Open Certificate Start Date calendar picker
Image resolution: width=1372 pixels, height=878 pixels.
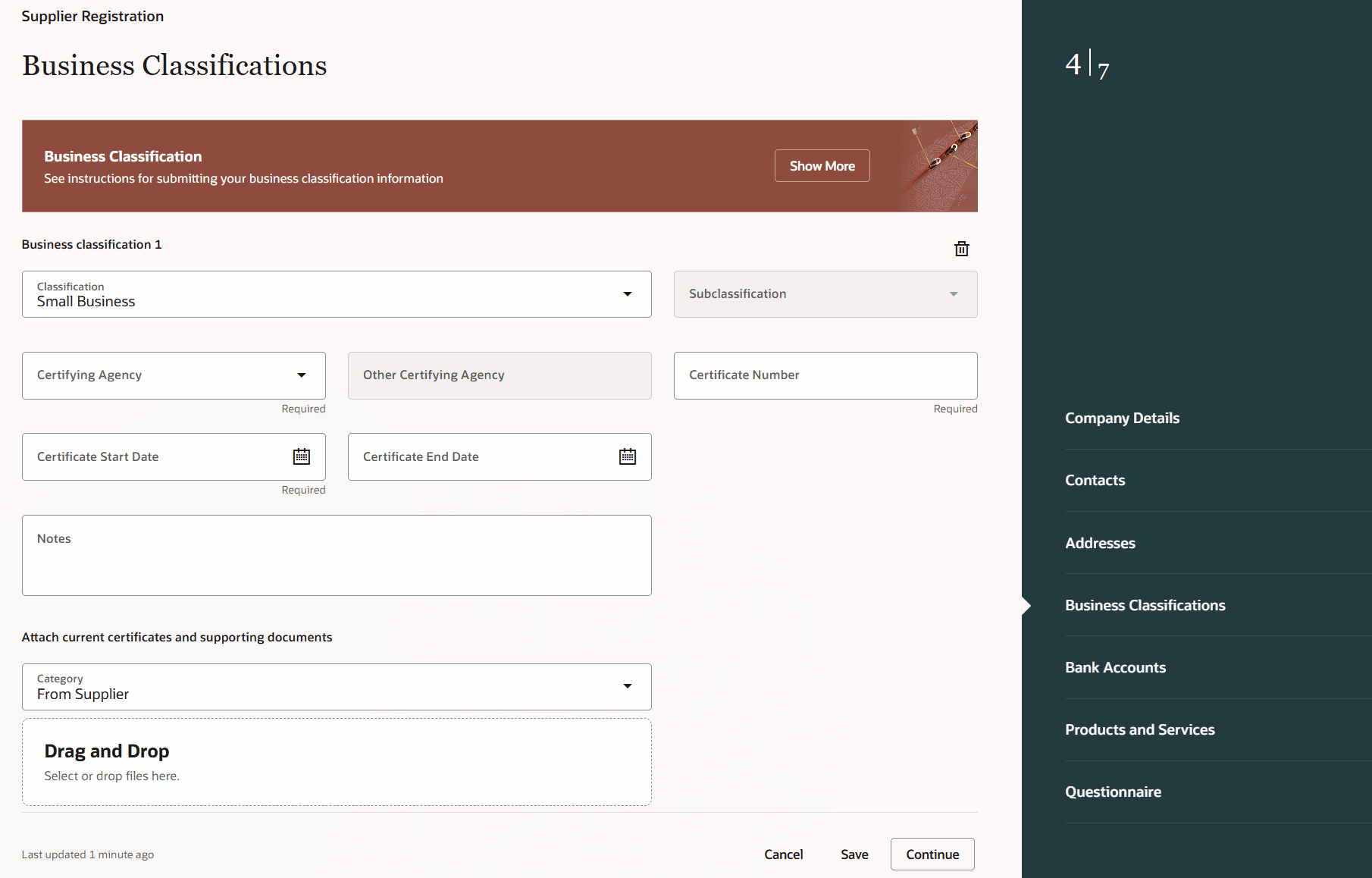click(x=301, y=456)
